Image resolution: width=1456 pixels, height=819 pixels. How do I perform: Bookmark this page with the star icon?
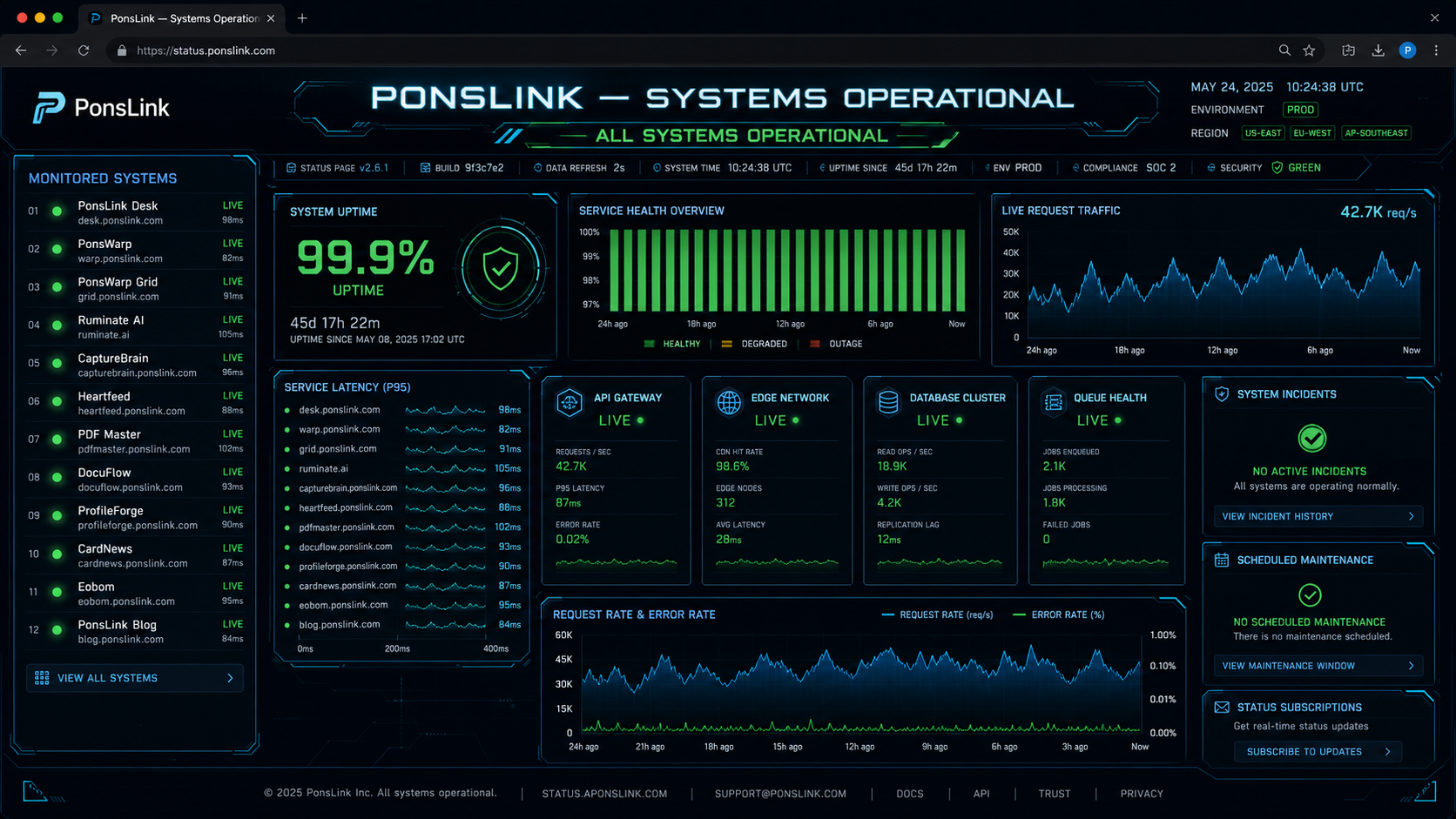point(1309,50)
